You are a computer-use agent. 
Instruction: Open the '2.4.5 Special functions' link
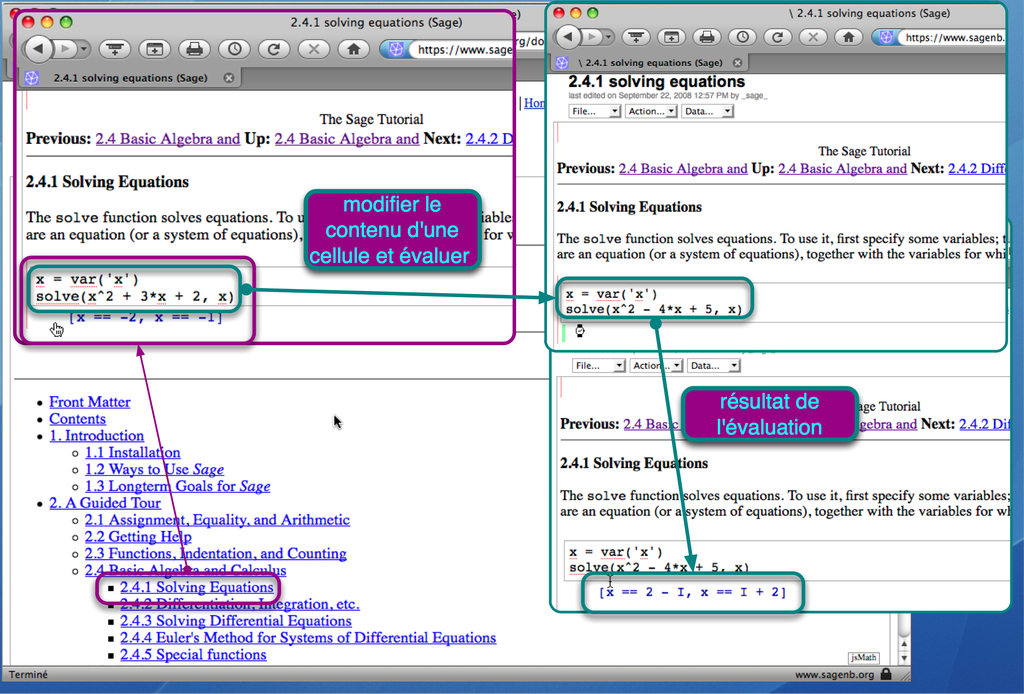(x=193, y=655)
